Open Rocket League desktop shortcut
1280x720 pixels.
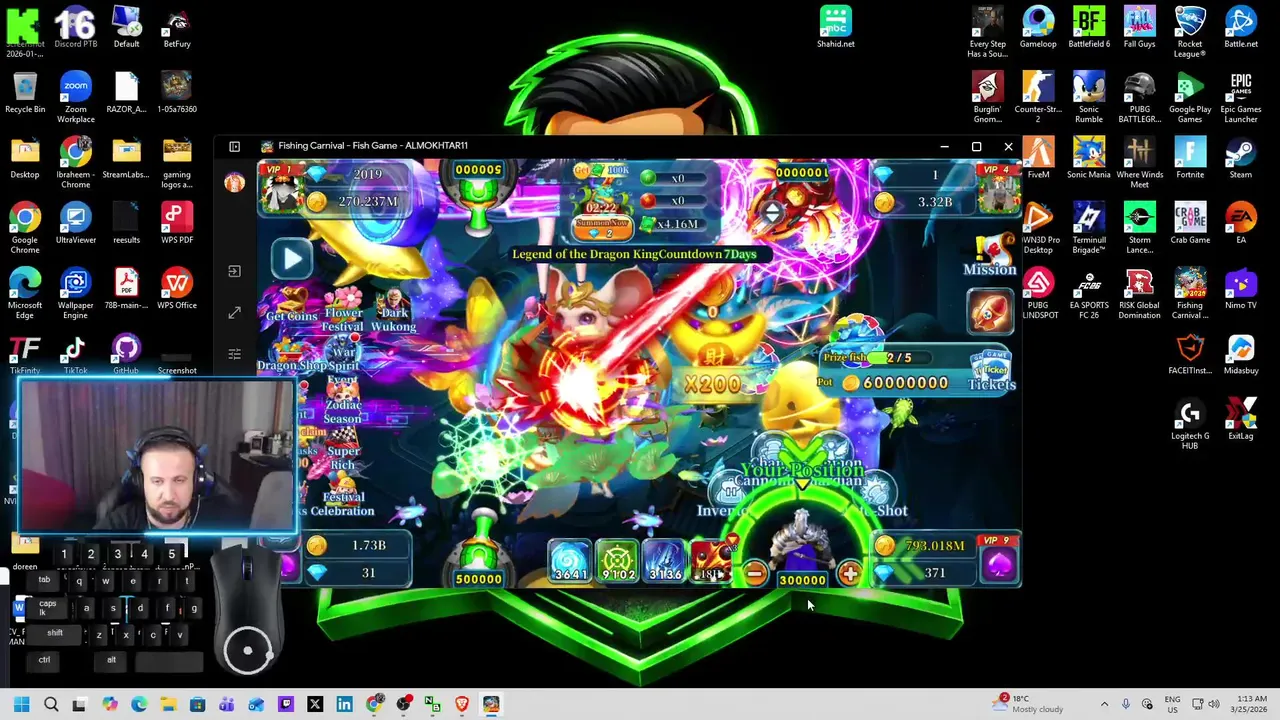coord(1190,32)
